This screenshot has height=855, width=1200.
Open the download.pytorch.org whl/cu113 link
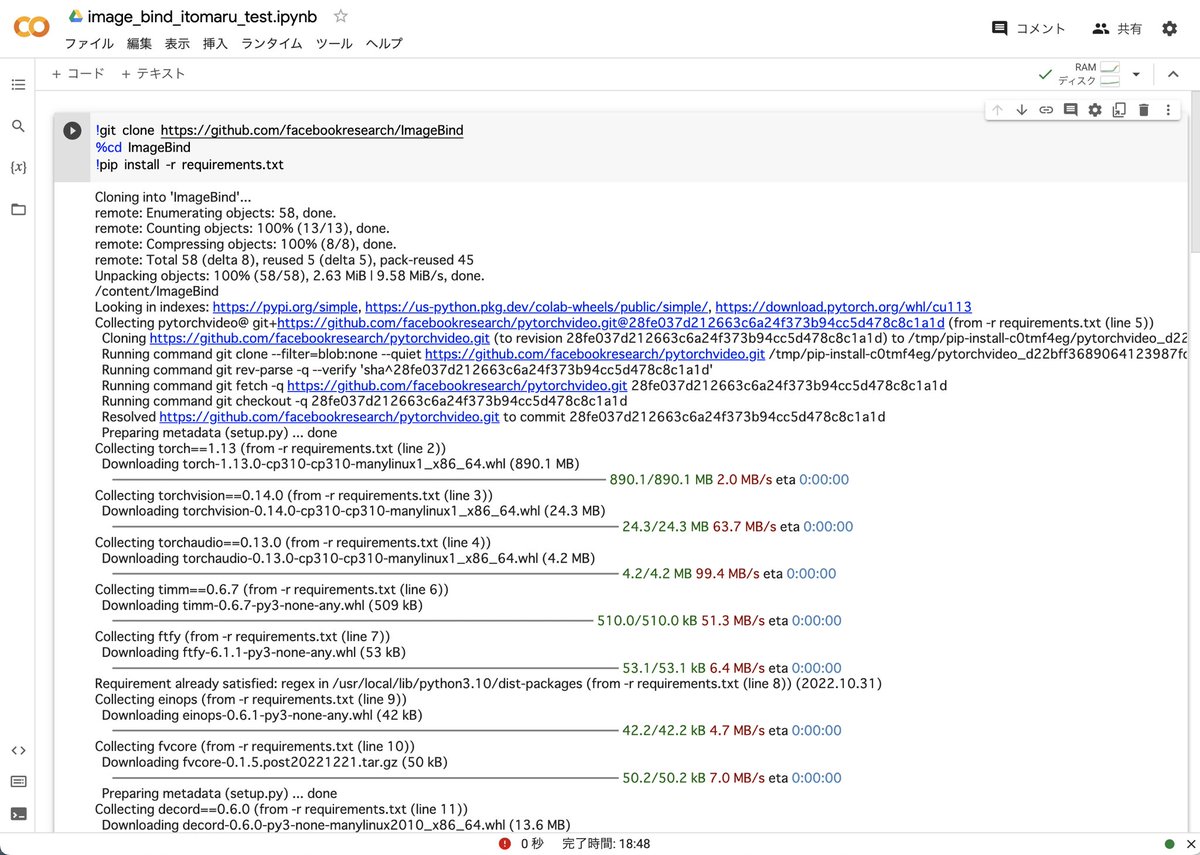pyautogui.click(x=843, y=307)
